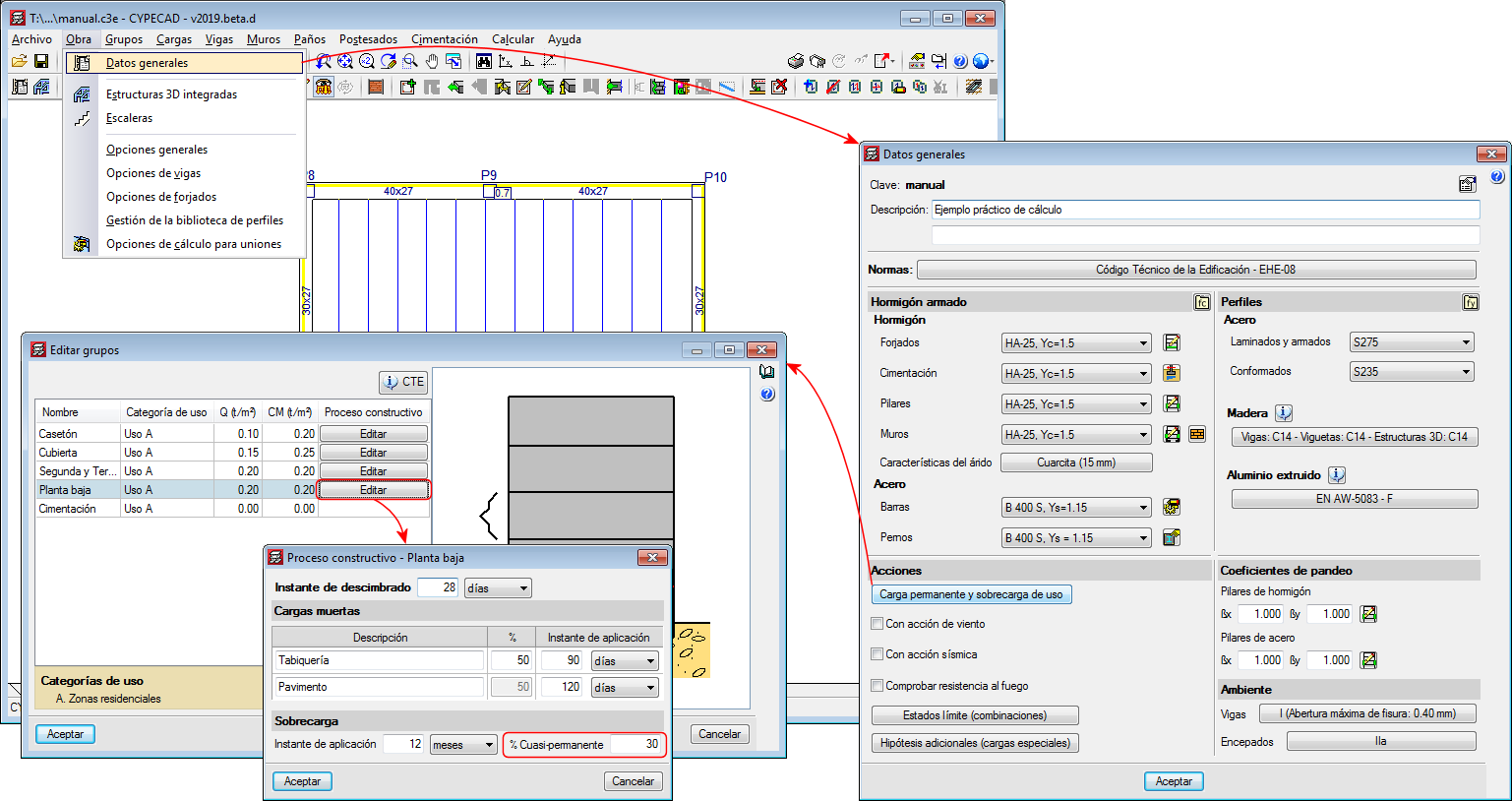Select the pan hand tool
Screen dimensions: 1512x801
coord(432,61)
